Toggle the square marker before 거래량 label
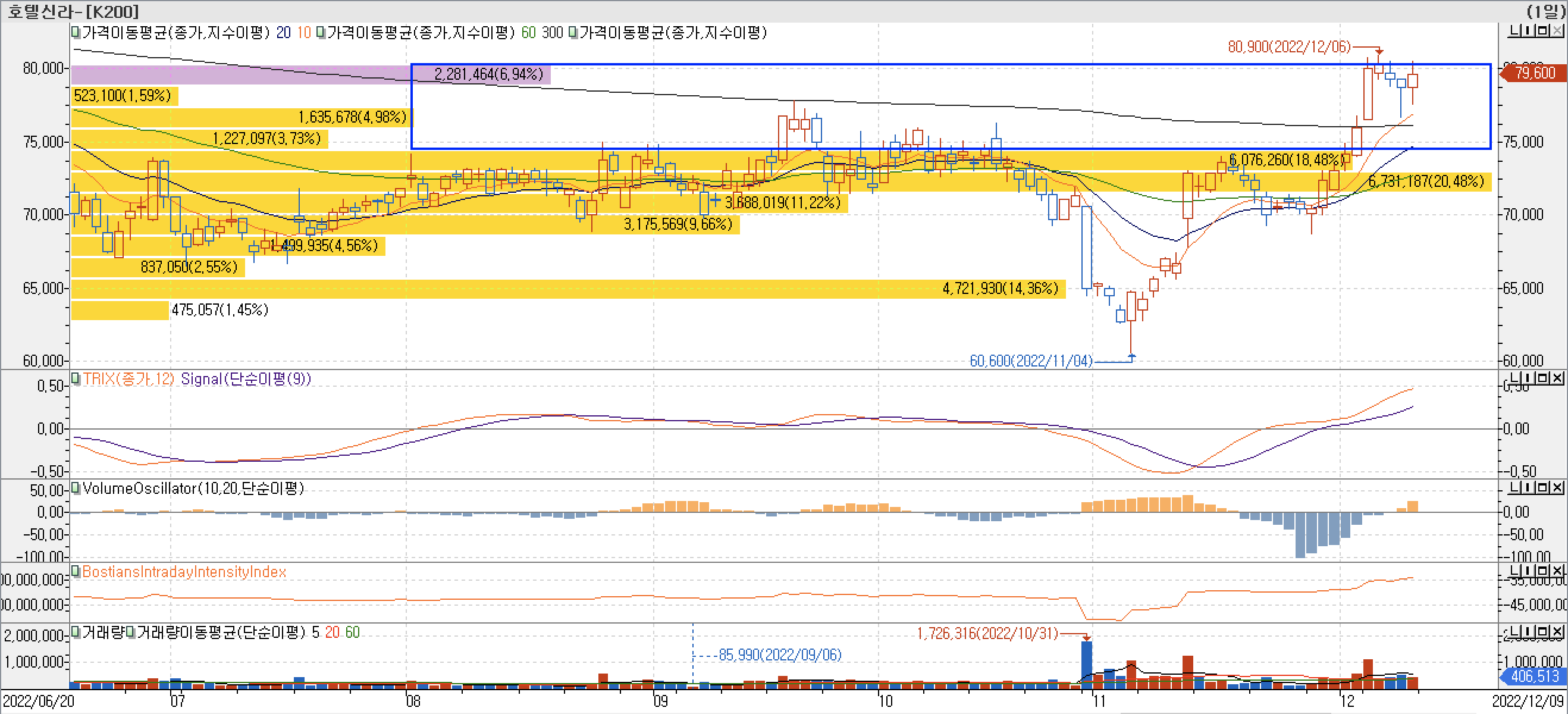Screen dimensions: 1568x714 pyautogui.click(x=76, y=632)
